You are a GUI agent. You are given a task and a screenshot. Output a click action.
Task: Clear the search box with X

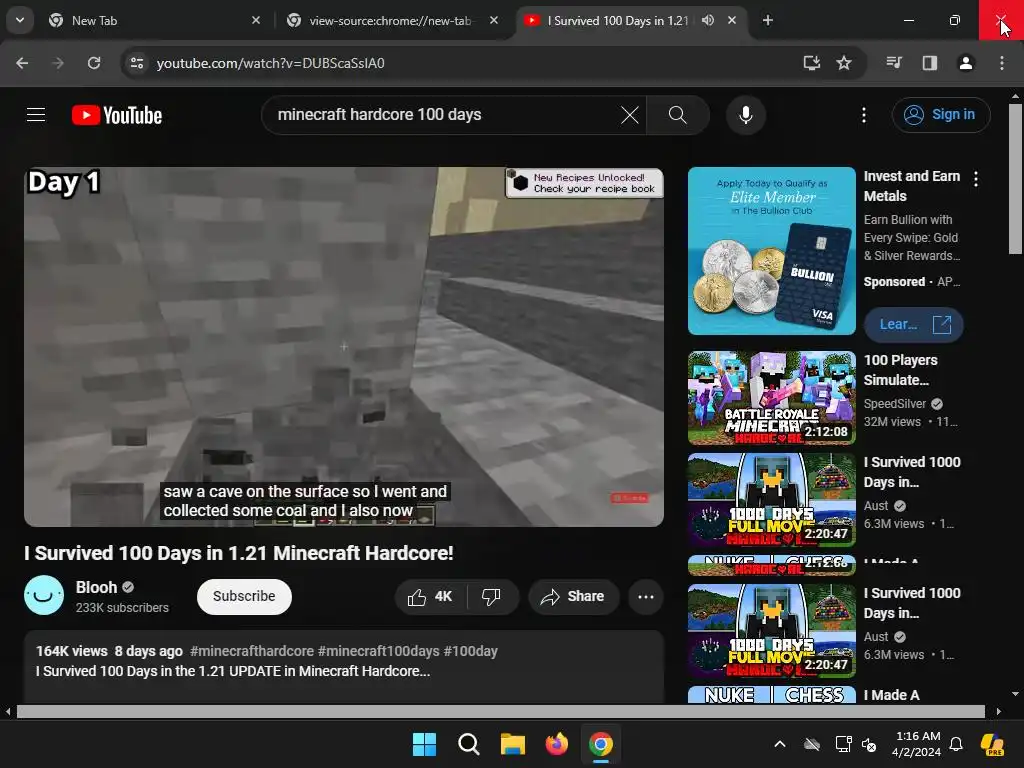[x=630, y=115]
